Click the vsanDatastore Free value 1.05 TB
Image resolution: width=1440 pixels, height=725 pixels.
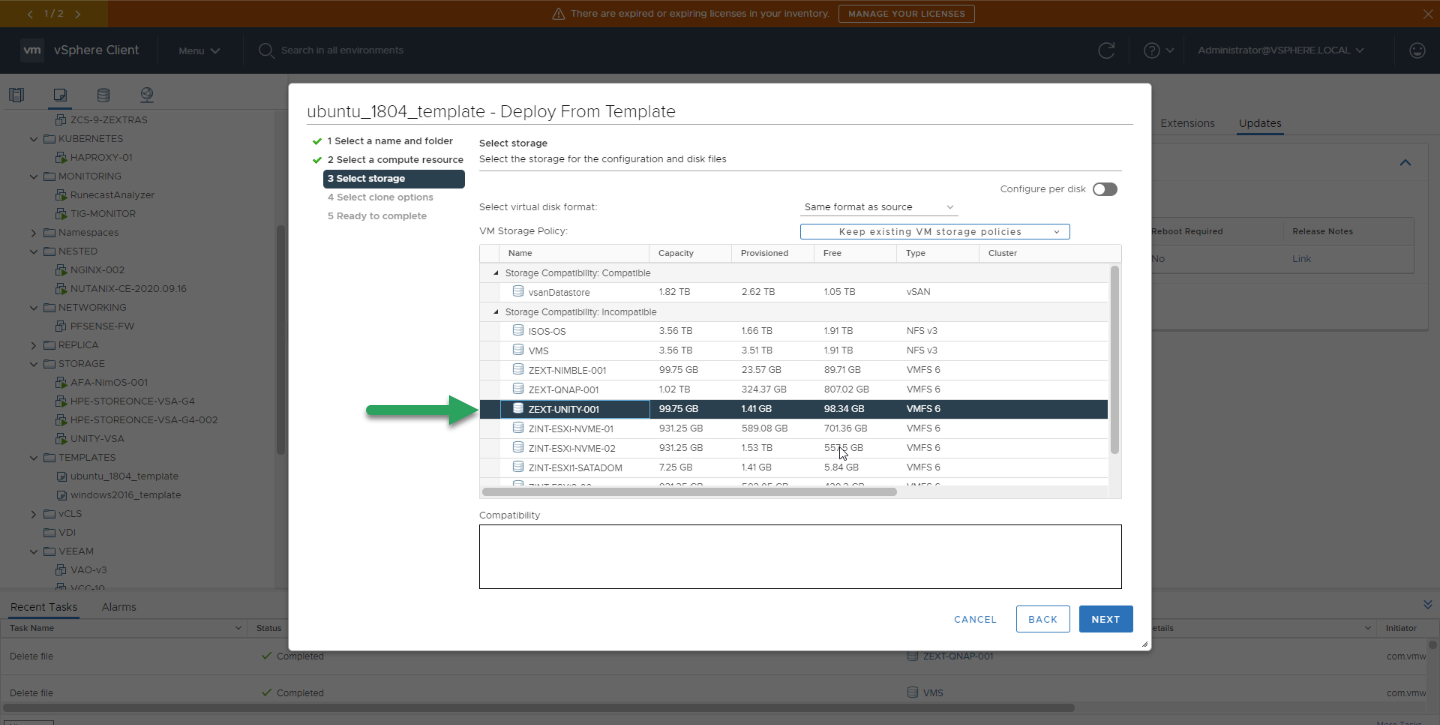click(839, 292)
